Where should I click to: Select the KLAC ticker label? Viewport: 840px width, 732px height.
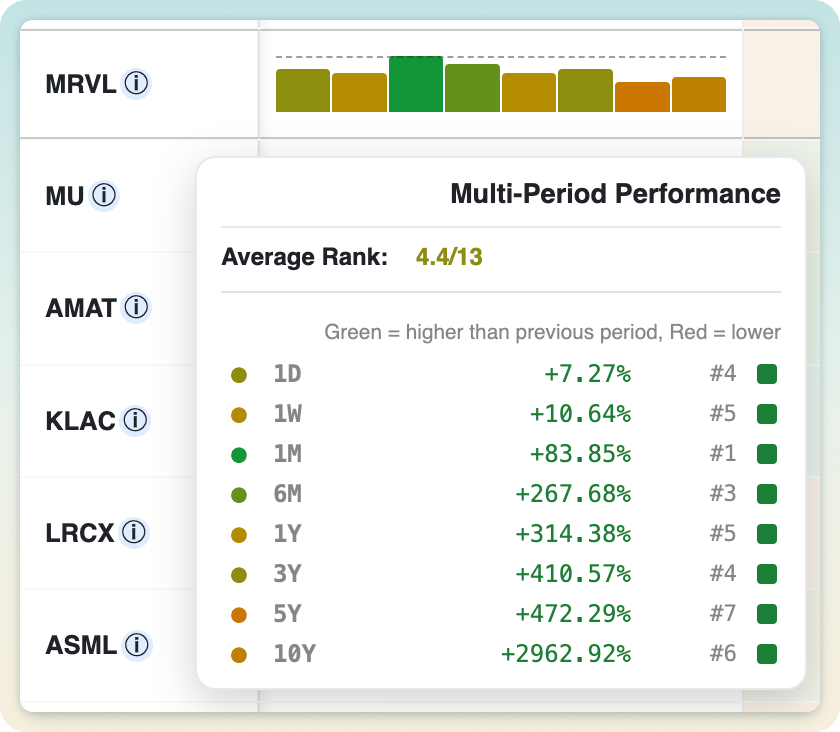[x=80, y=421]
